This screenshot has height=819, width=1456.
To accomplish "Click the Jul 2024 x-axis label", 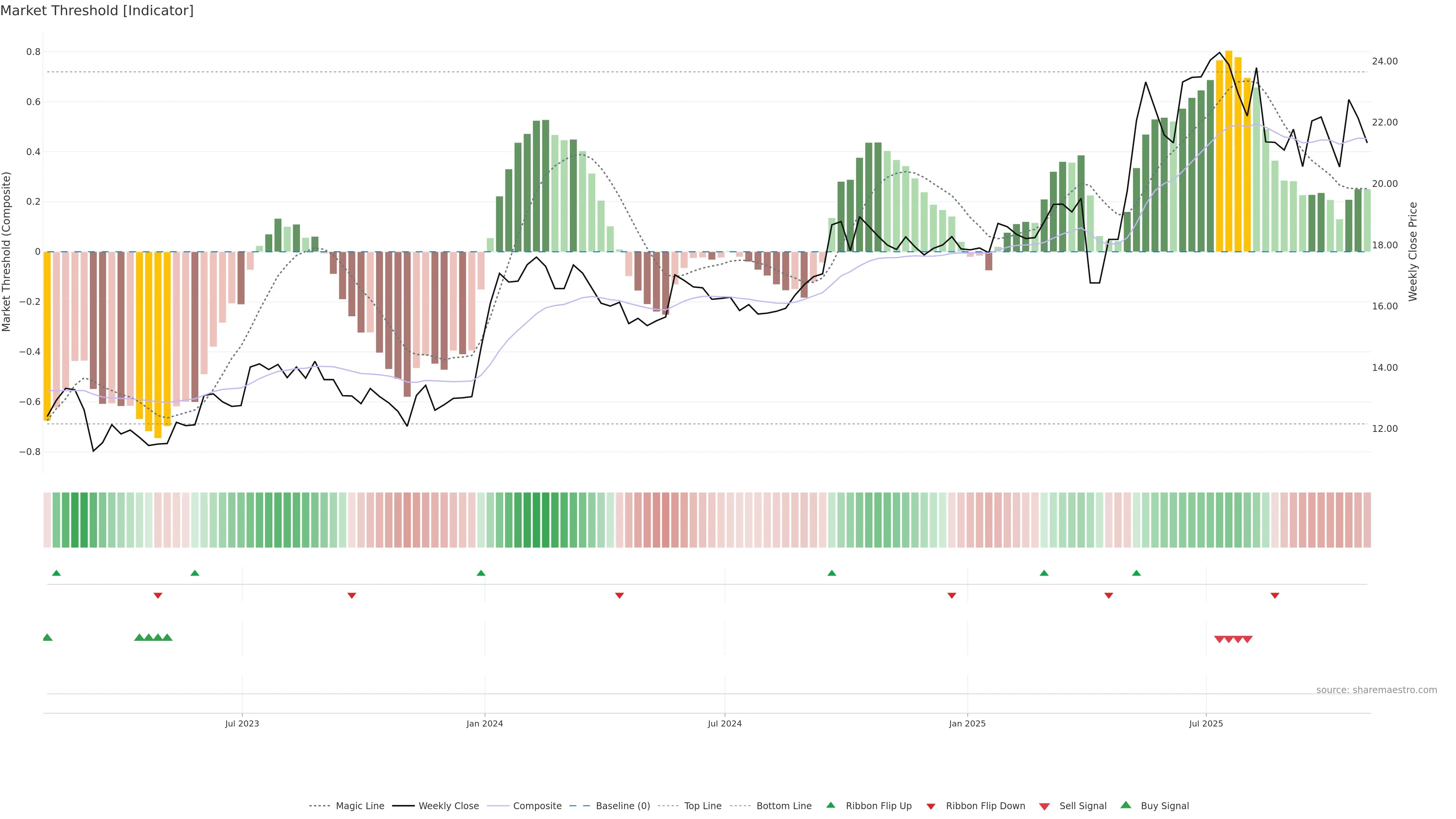I will tap(725, 723).
